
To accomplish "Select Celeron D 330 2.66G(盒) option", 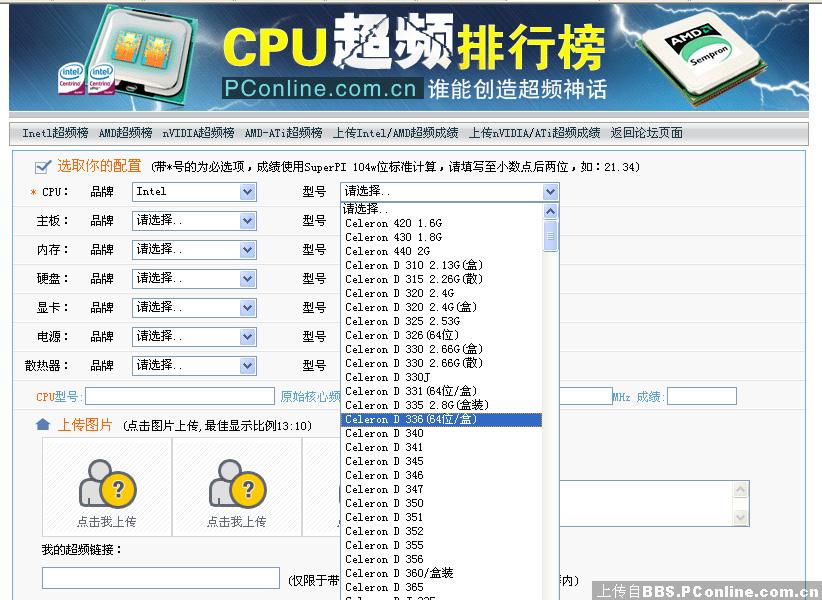I will coord(441,349).
